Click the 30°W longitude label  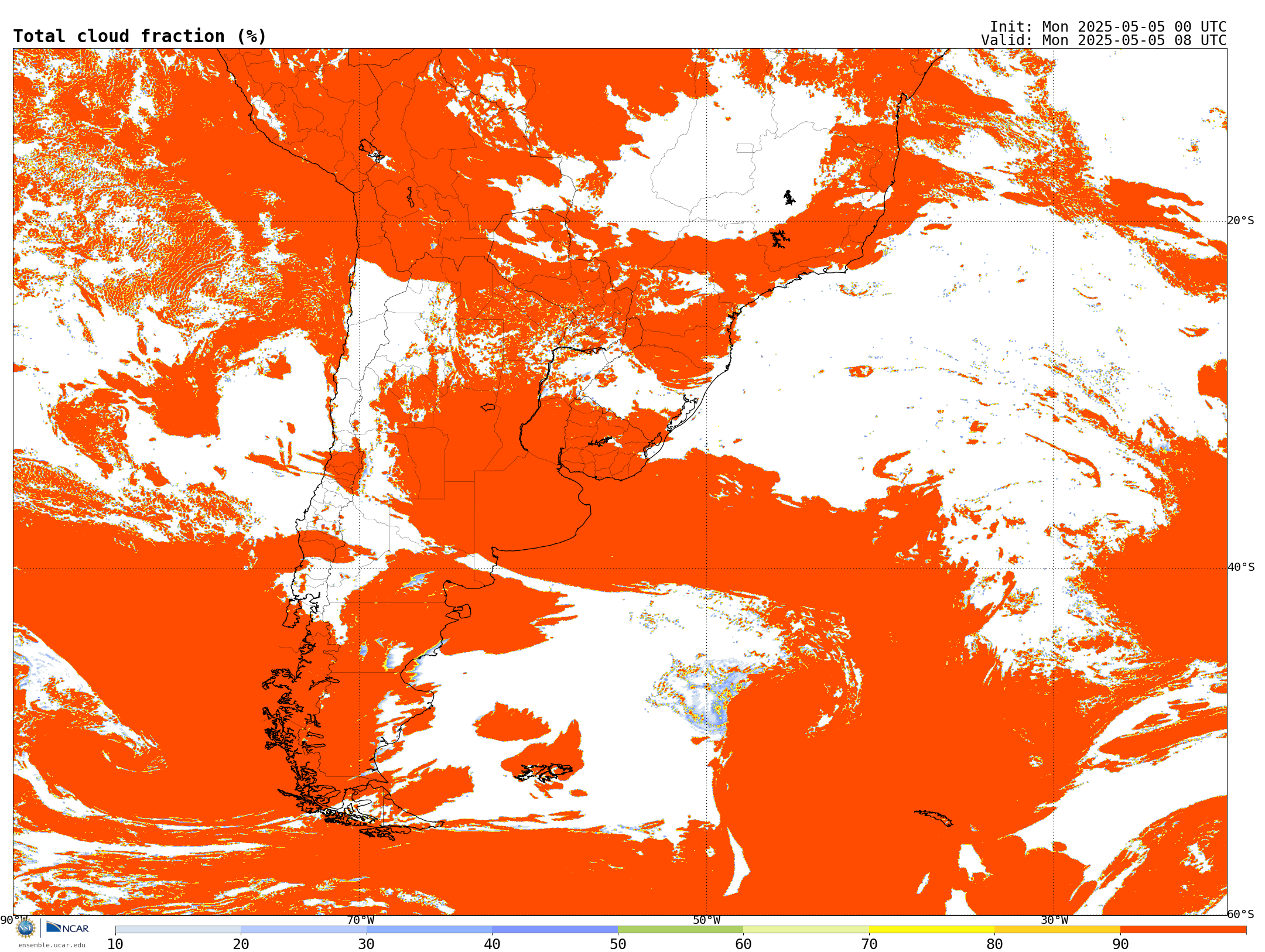click(x=1054, y=920)
